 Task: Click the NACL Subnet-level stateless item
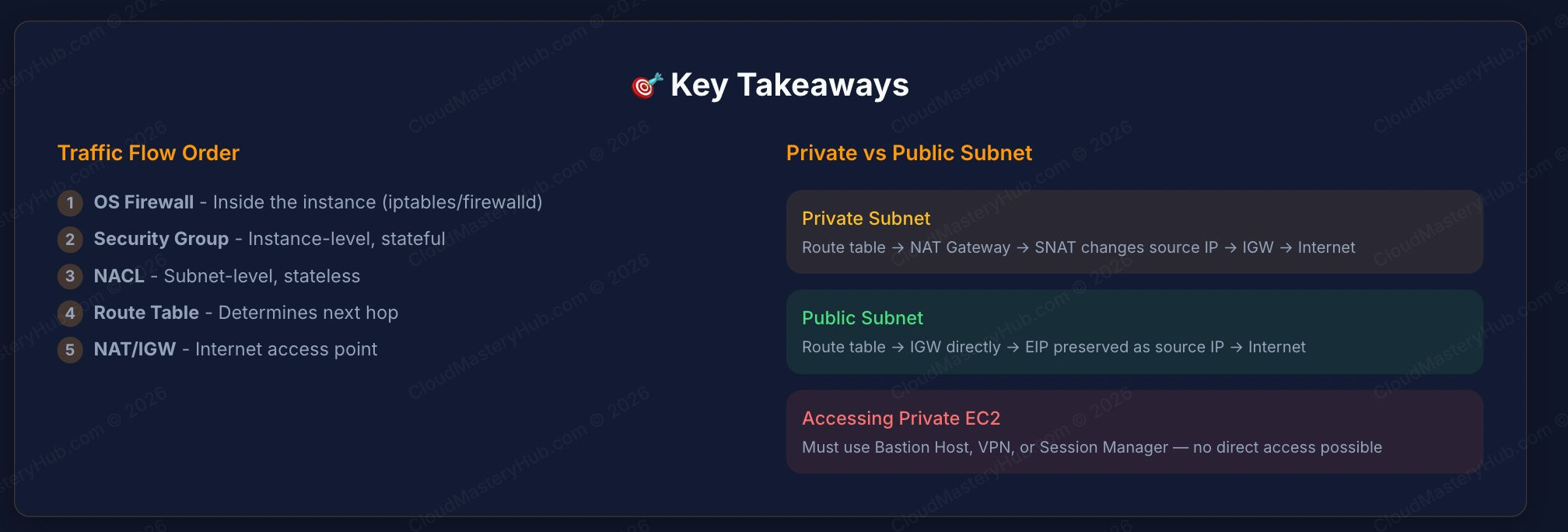[x=227, y=276]
